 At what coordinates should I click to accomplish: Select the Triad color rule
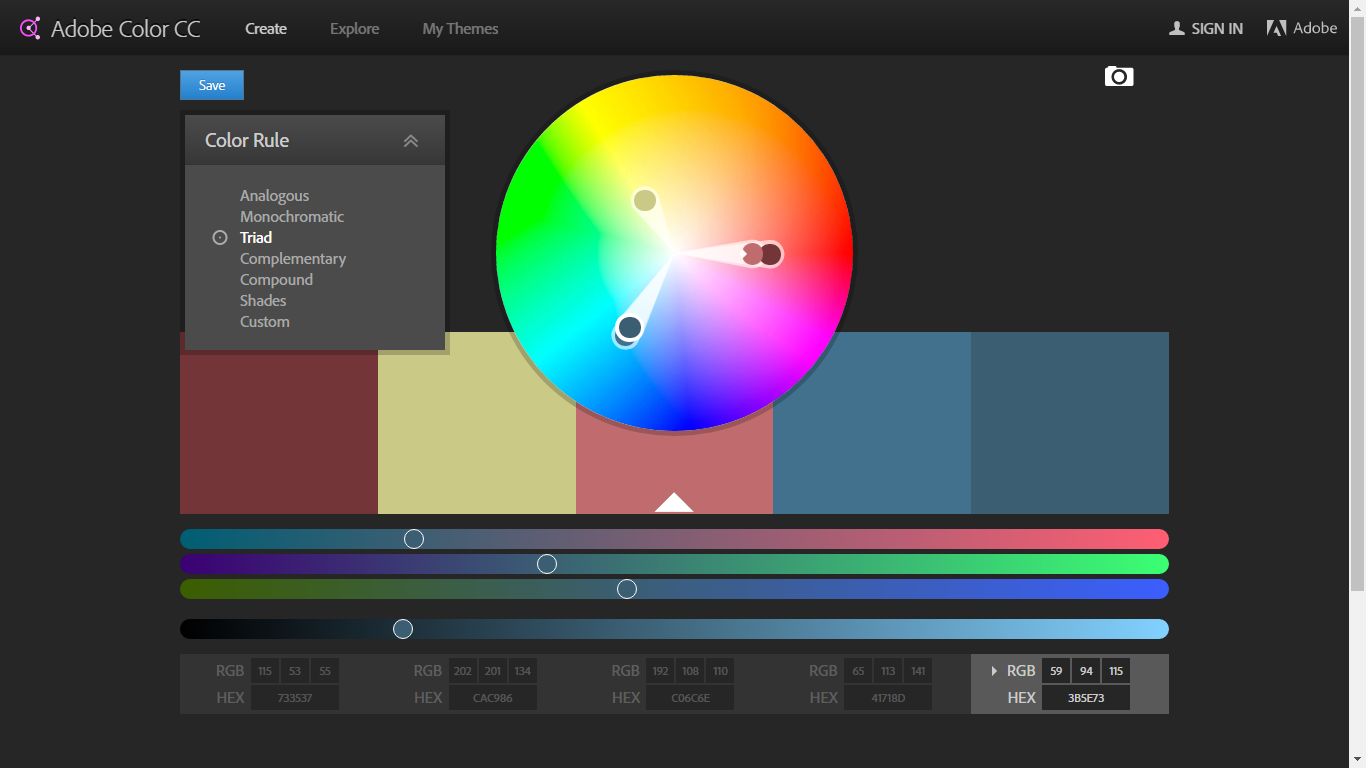click(256, 238)
